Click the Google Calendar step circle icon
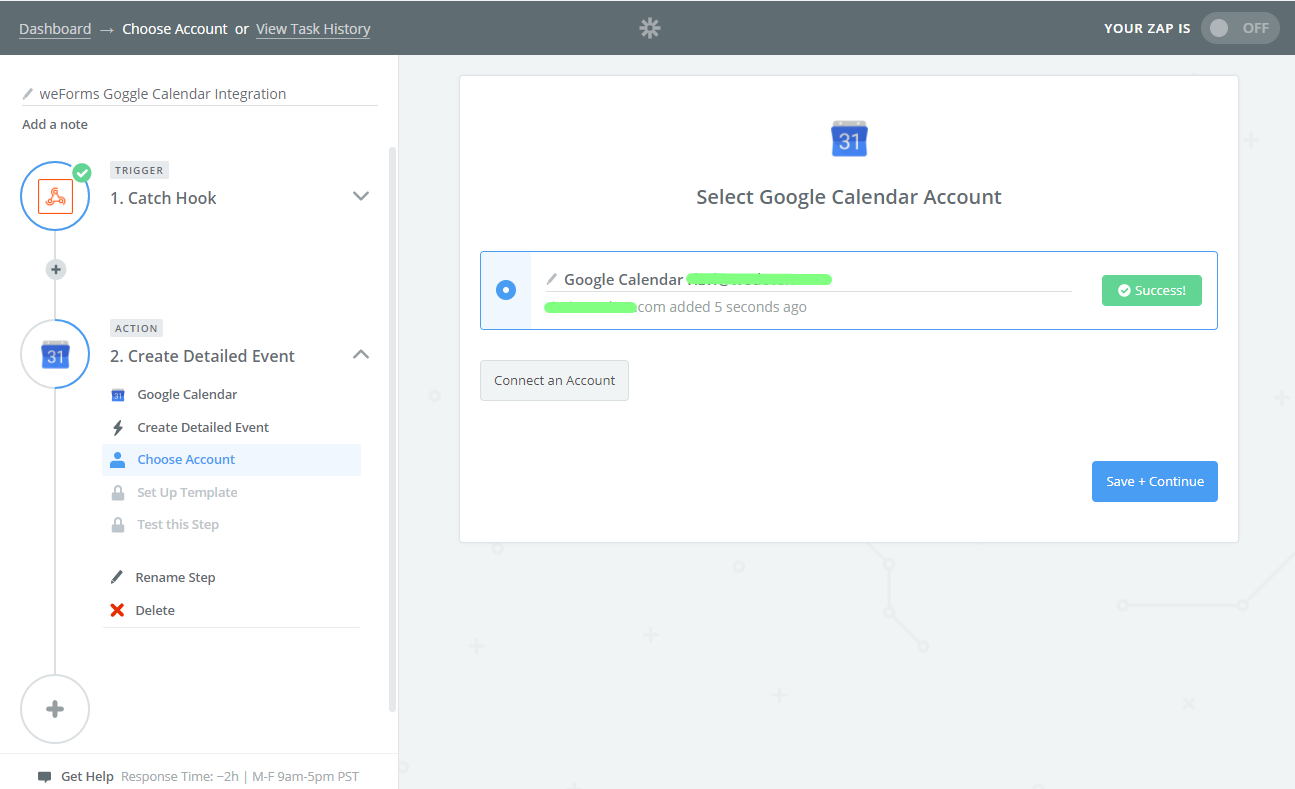The width and height of the screenshot is (1295, 789). point(56,354)
